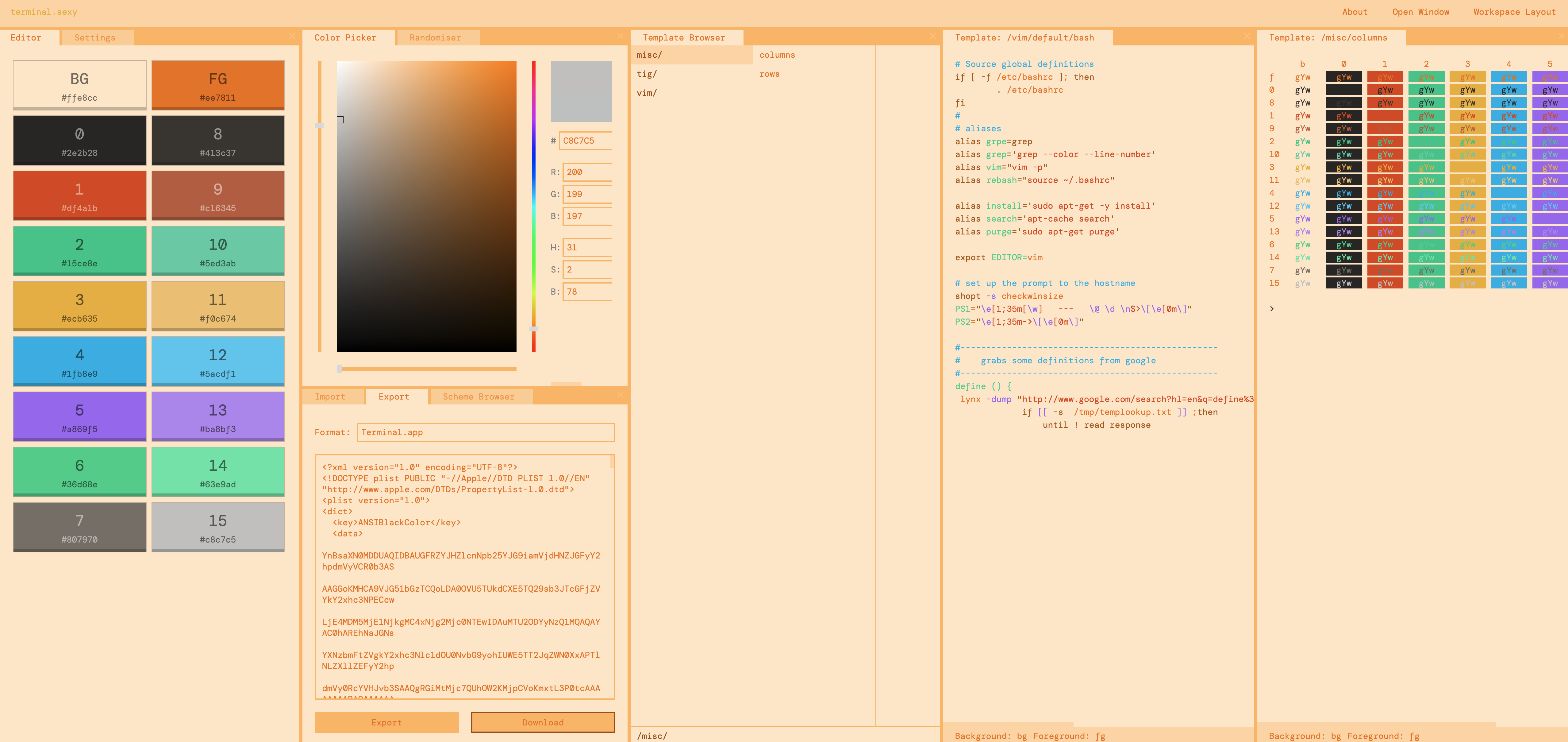Pick color 1 red swatch

[x=79, y=195]
